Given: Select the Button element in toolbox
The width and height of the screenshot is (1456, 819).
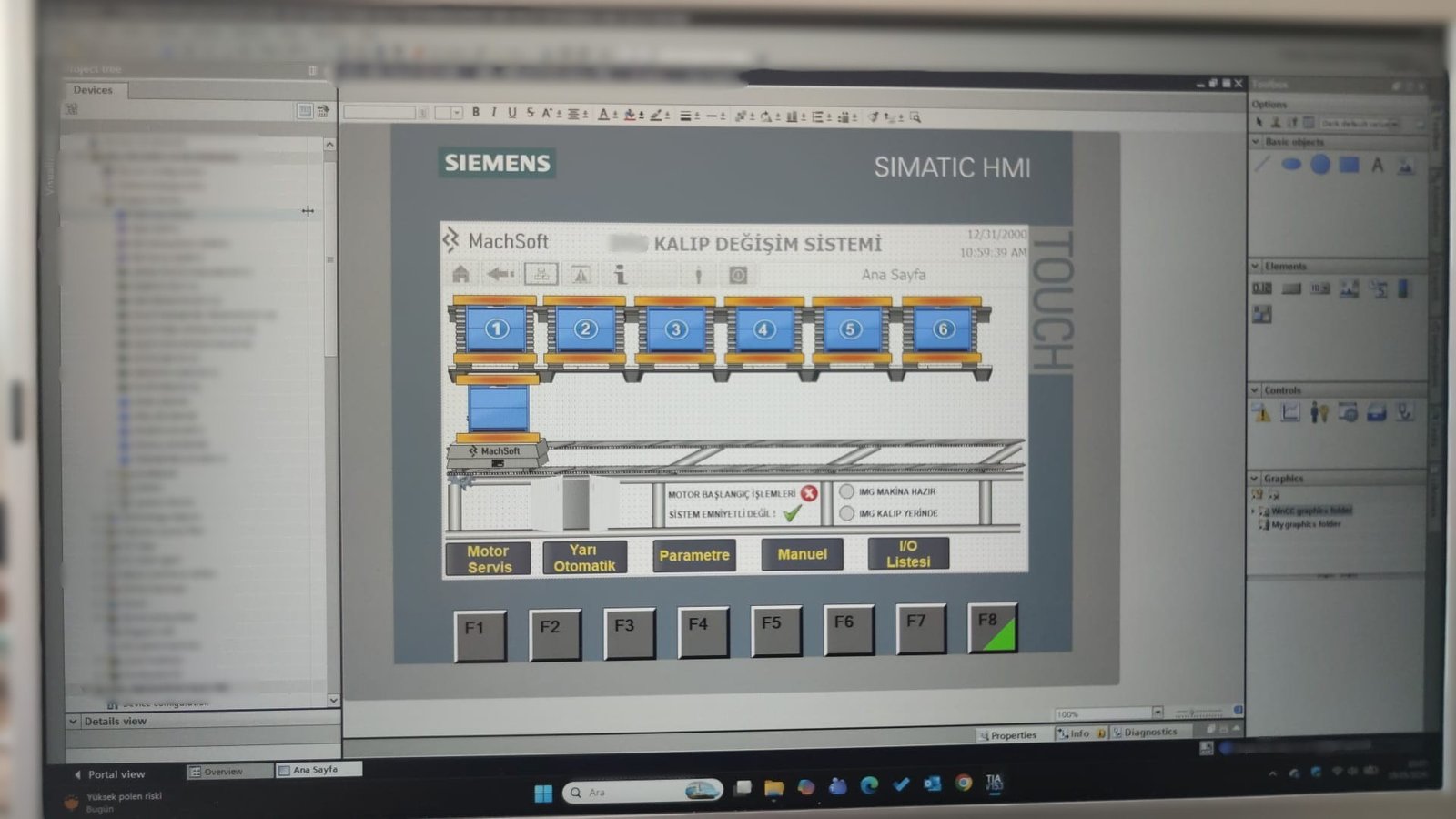Looking at the screenshot, I should [x=1291, y=288].
